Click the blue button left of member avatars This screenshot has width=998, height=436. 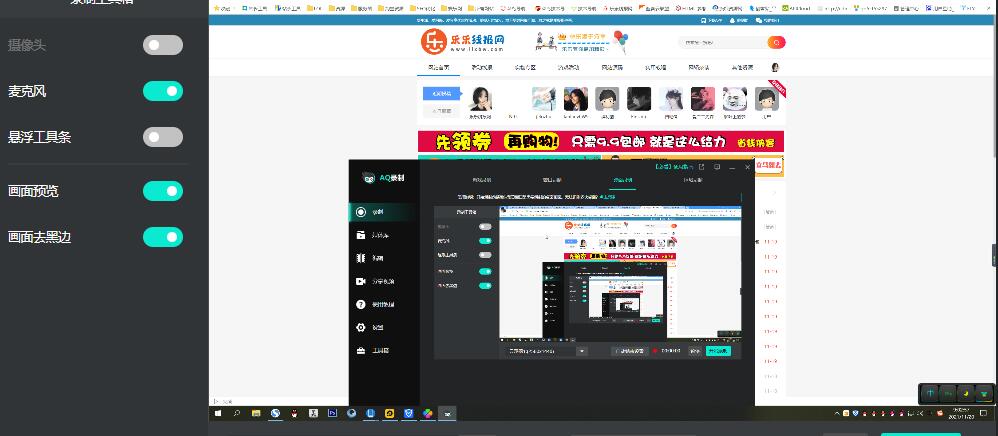[442, 94]
